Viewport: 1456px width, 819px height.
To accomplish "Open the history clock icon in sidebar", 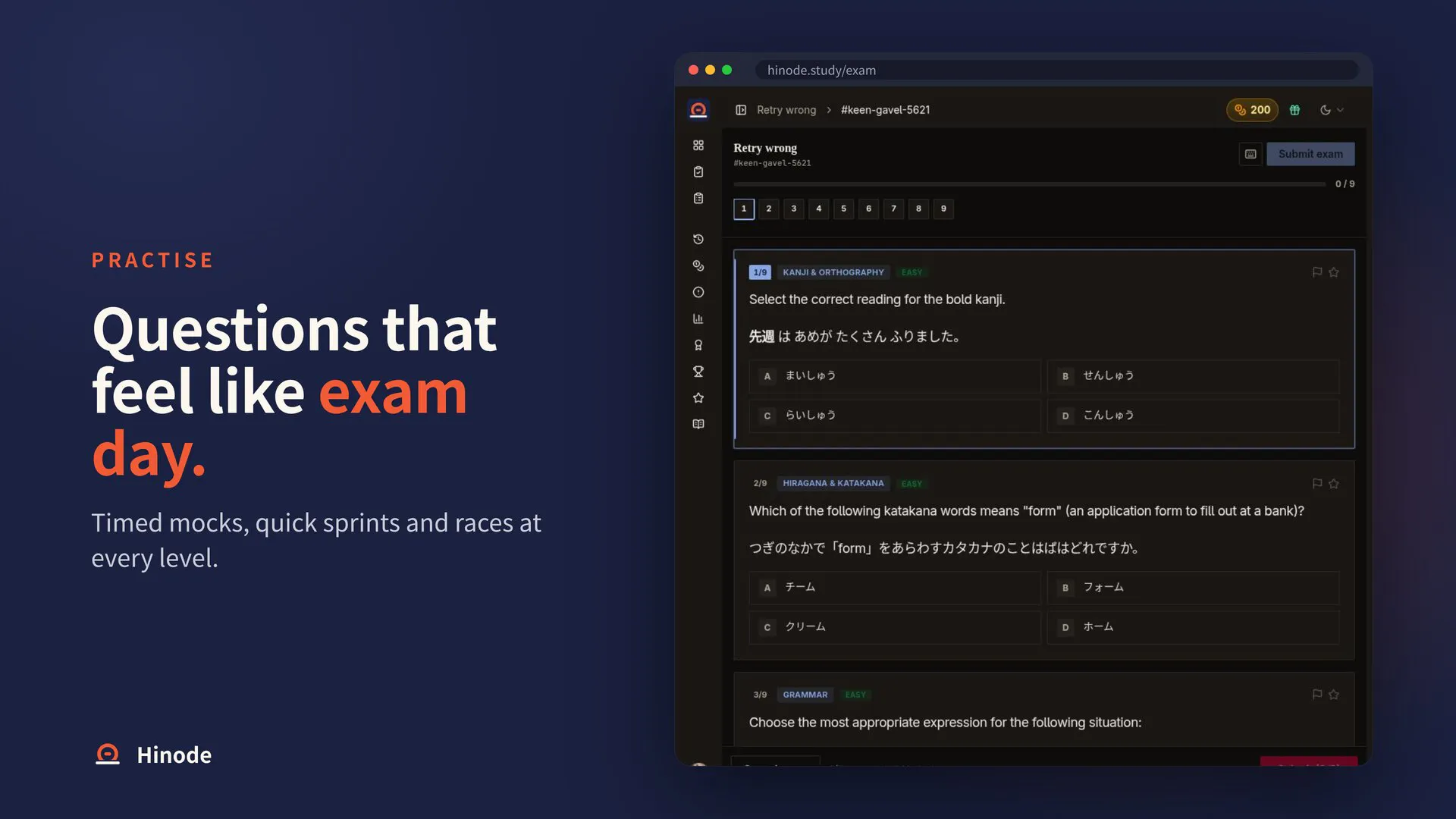I will click(698, 239).
